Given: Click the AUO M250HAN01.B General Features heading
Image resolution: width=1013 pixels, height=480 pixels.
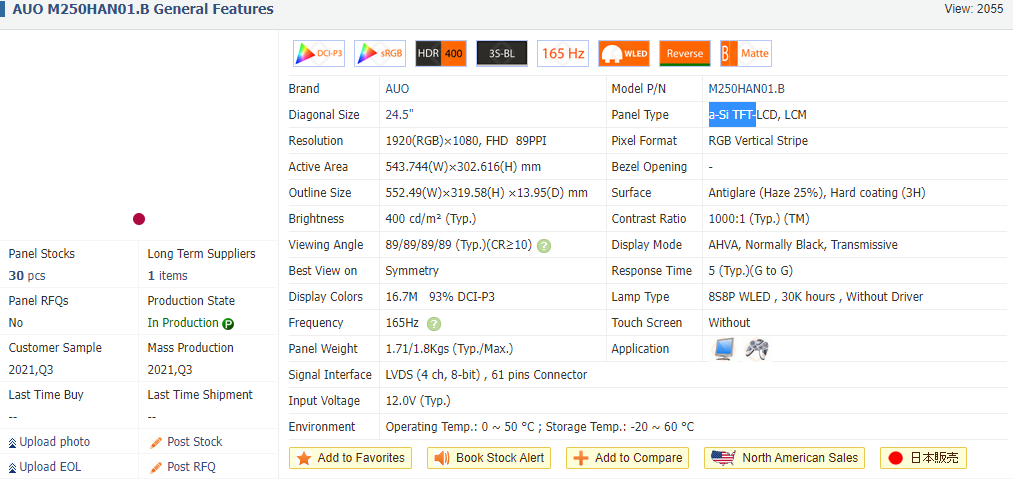Looking at the screenshot, I should [x=143, y=10].
